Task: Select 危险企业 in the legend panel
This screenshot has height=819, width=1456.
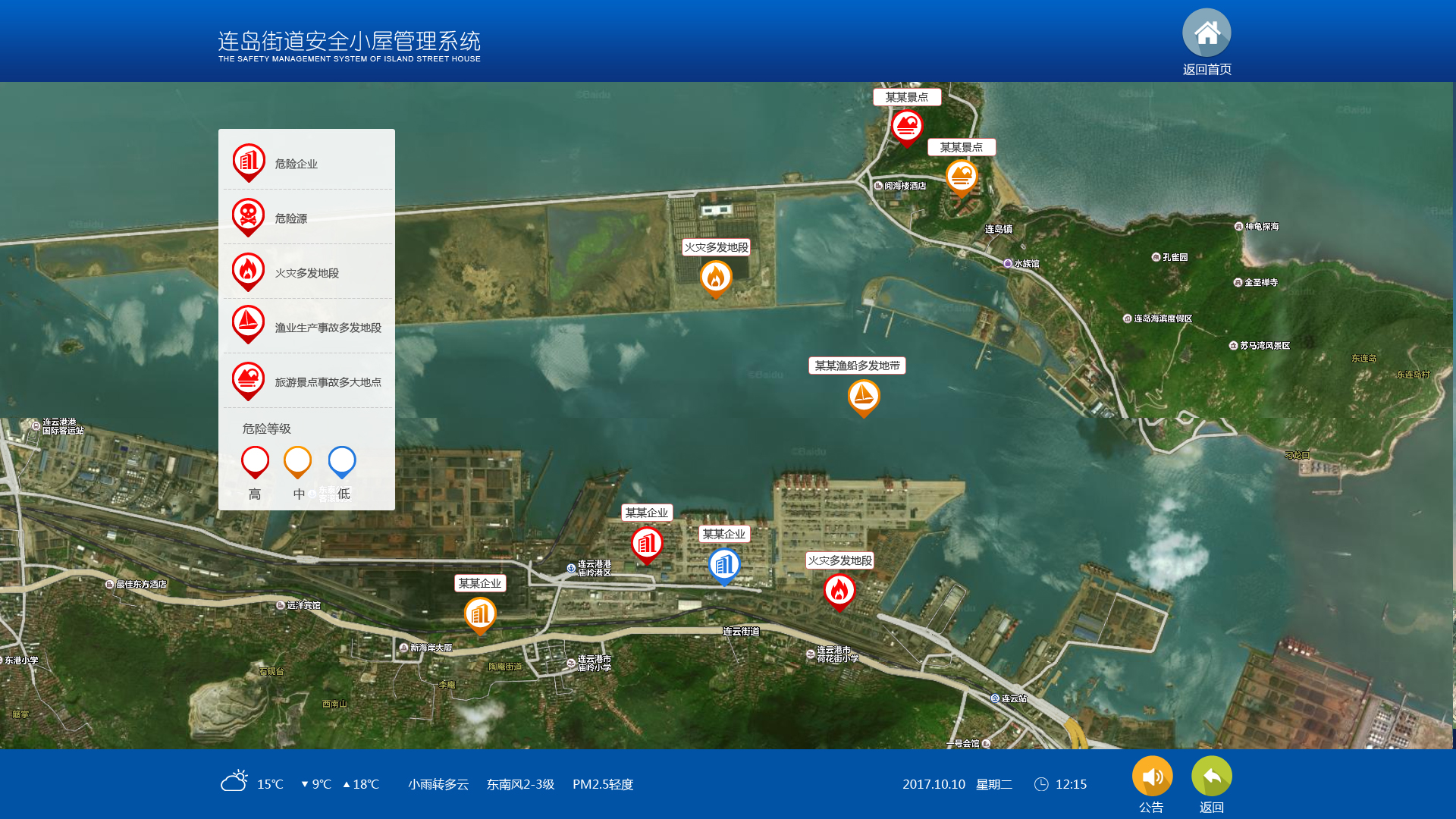Action: 296,164
